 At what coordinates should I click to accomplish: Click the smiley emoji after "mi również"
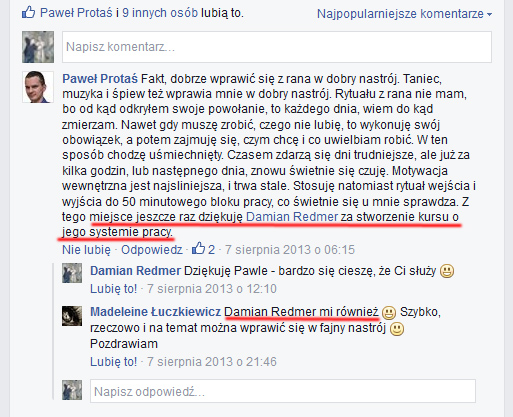click(x=389, y=313)
